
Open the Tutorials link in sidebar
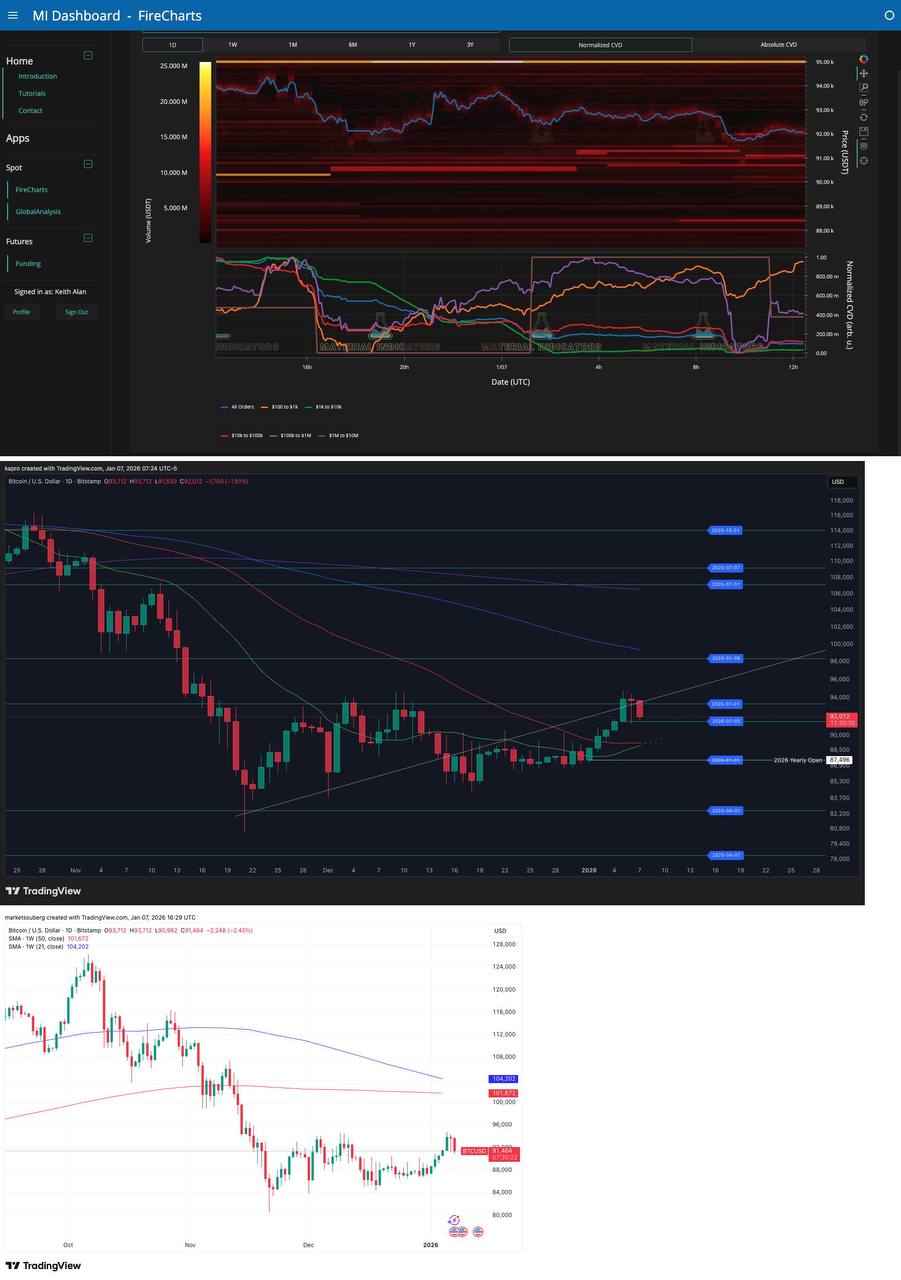[x=32, y=94]
